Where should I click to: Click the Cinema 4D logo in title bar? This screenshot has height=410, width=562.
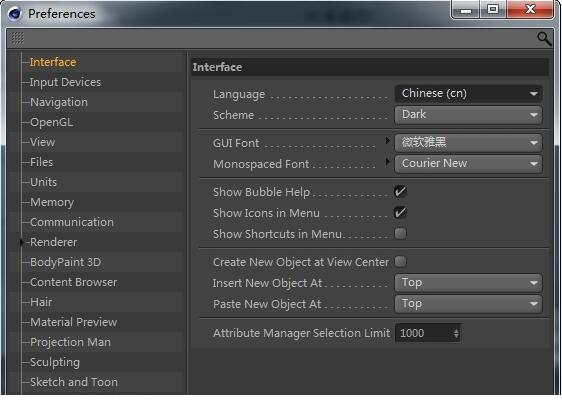(15, 14)
